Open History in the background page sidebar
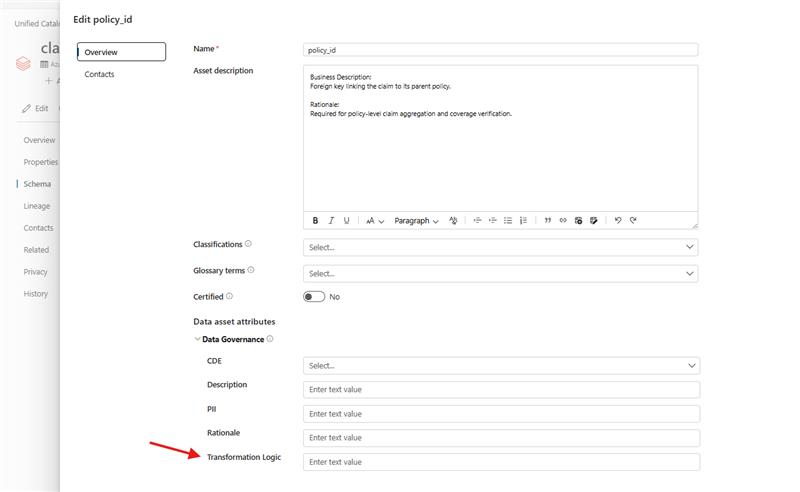The width and height of the screenshot is (800, 492). (36, 293)
